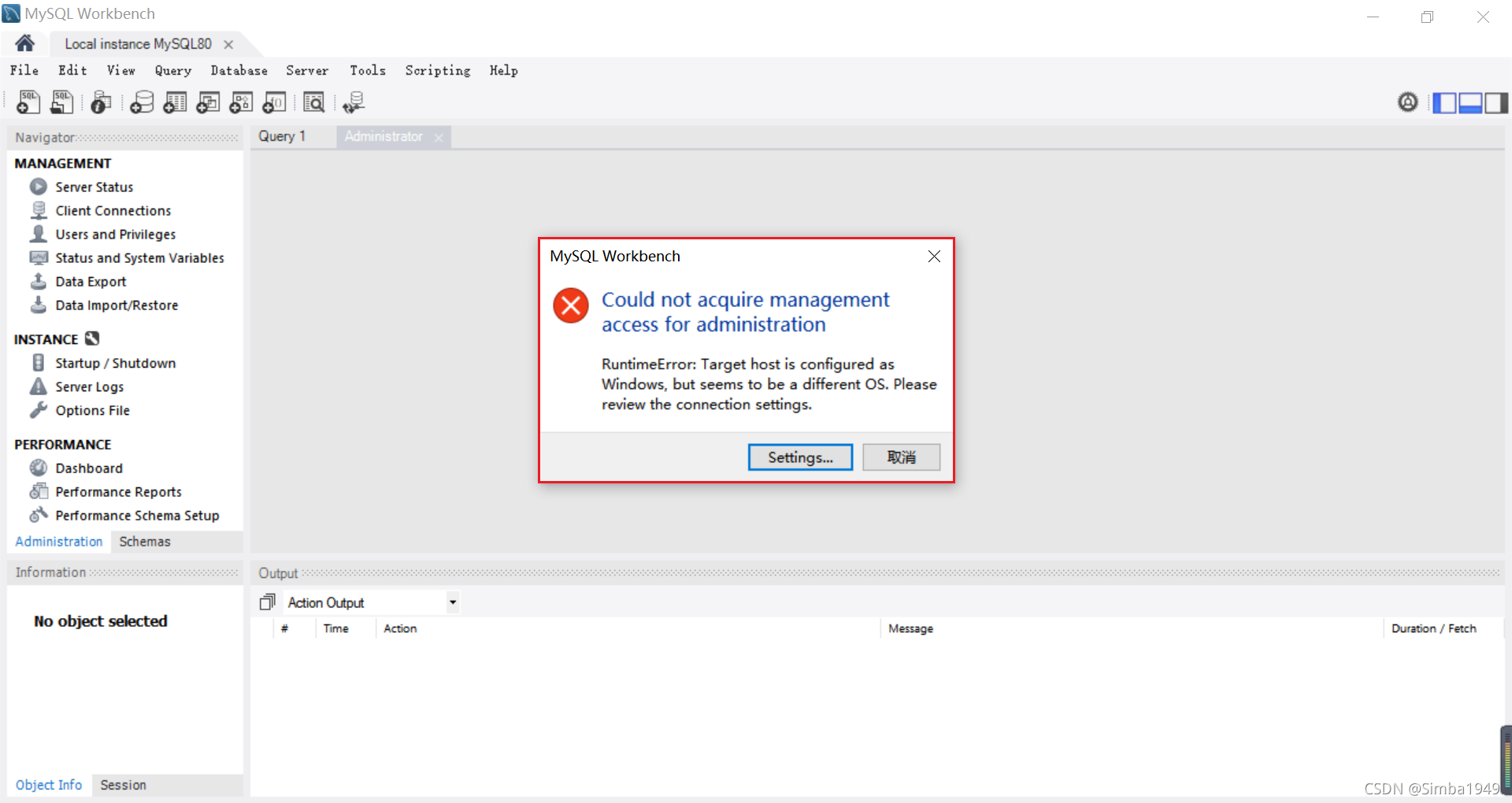Switch to Query 1 tab
The height and width of the screenshot is (803, 1512).
[282, 136]
